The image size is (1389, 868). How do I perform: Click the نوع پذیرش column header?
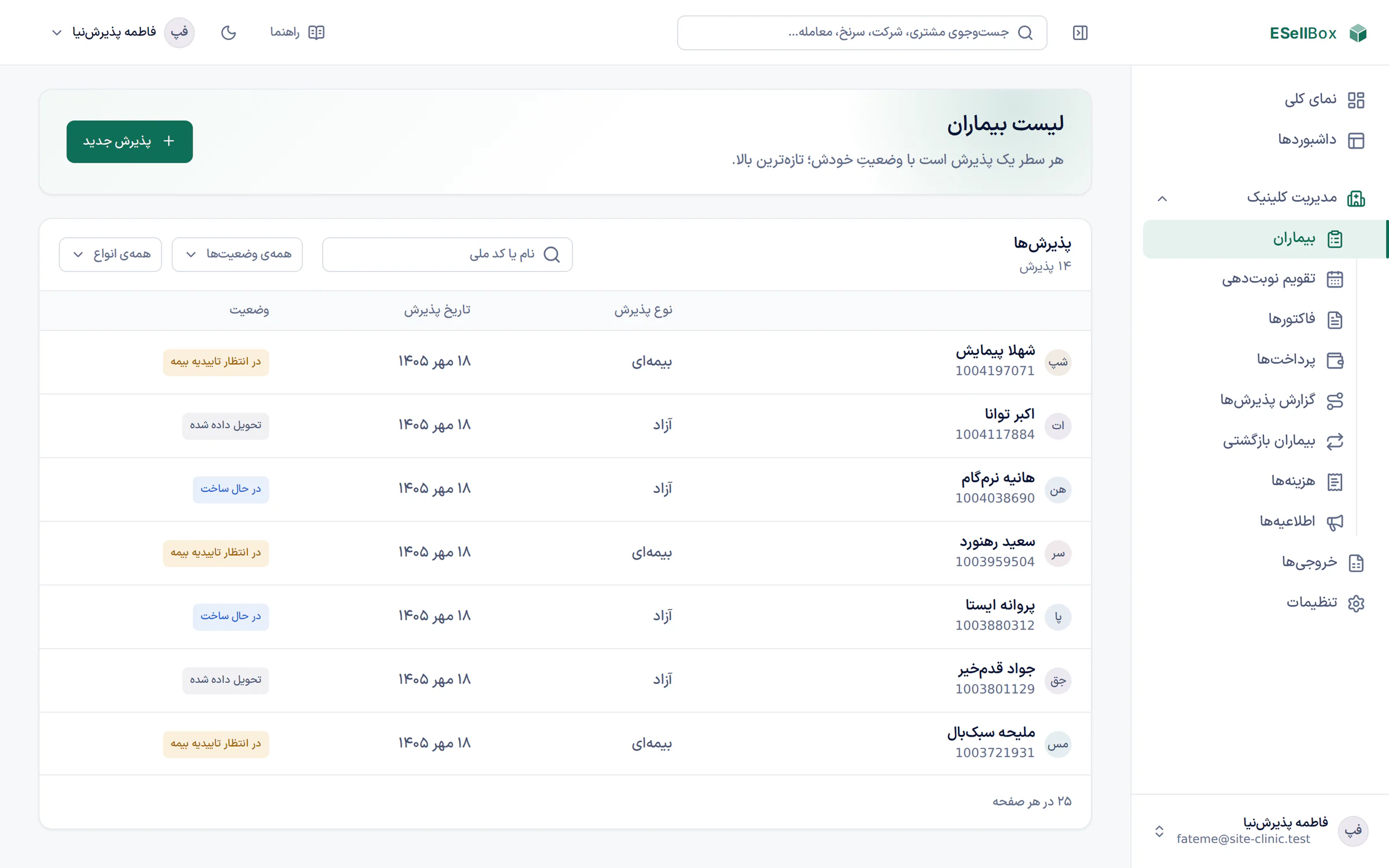coord(643,311)
